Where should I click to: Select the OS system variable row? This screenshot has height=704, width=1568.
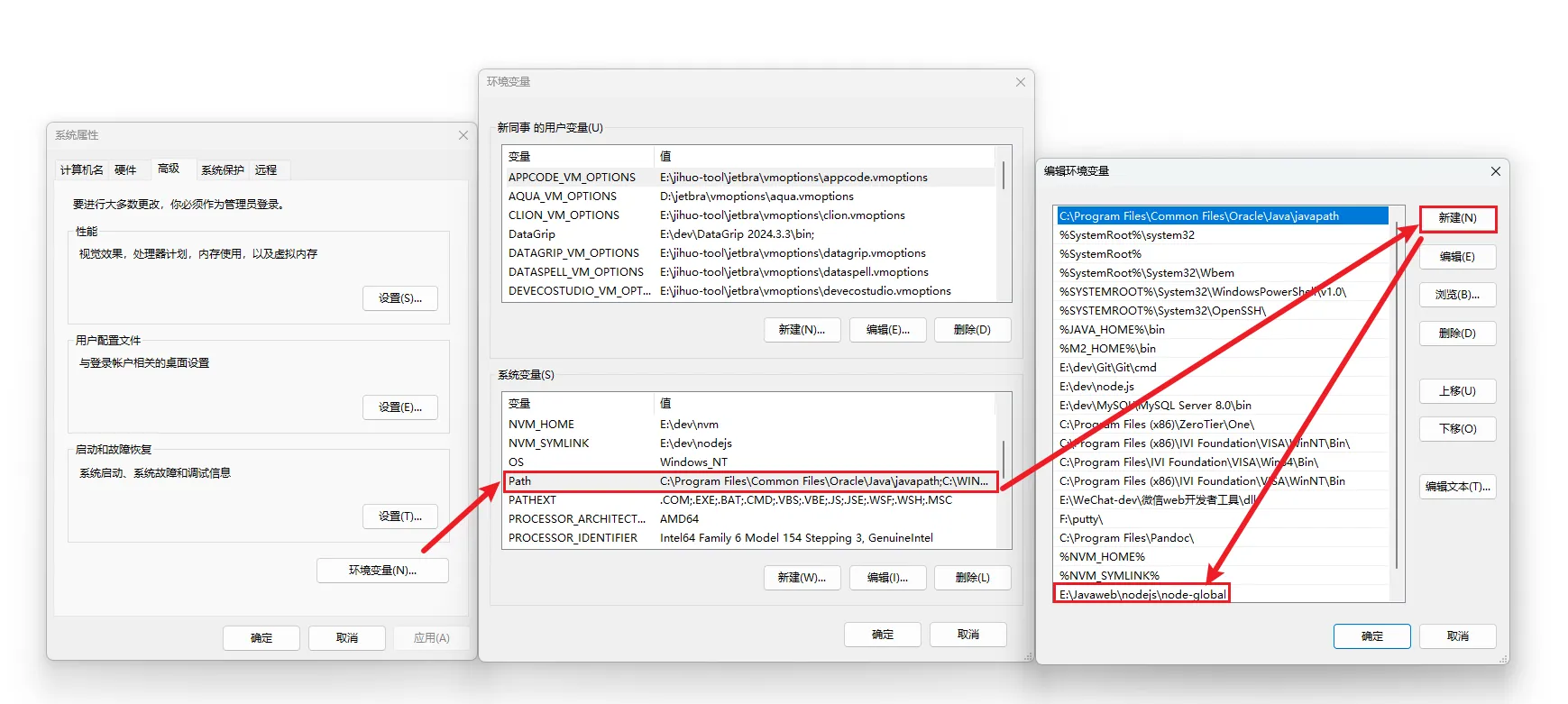pyautogui.click(x=748, y=462)
